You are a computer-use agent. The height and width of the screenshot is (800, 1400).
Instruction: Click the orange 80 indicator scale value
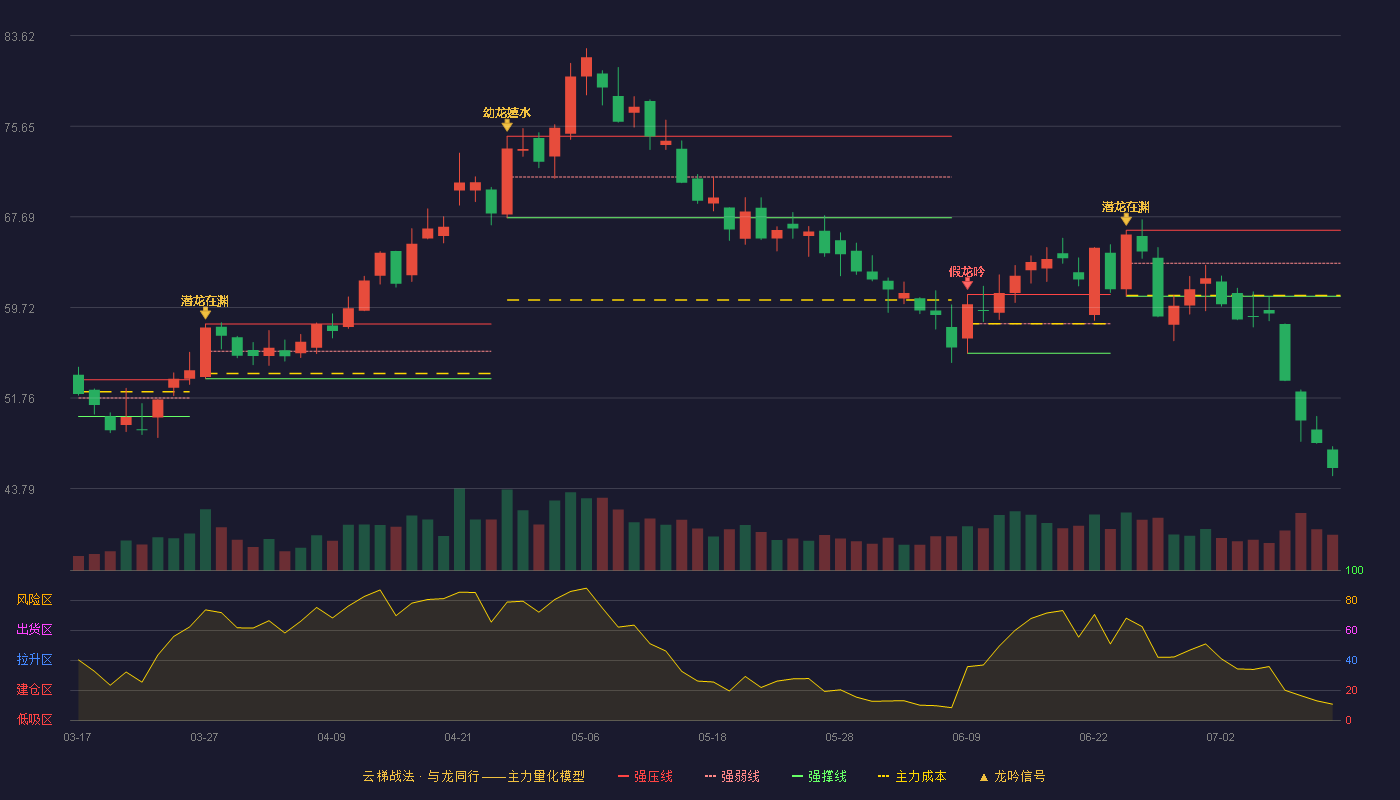[1351, 601]
